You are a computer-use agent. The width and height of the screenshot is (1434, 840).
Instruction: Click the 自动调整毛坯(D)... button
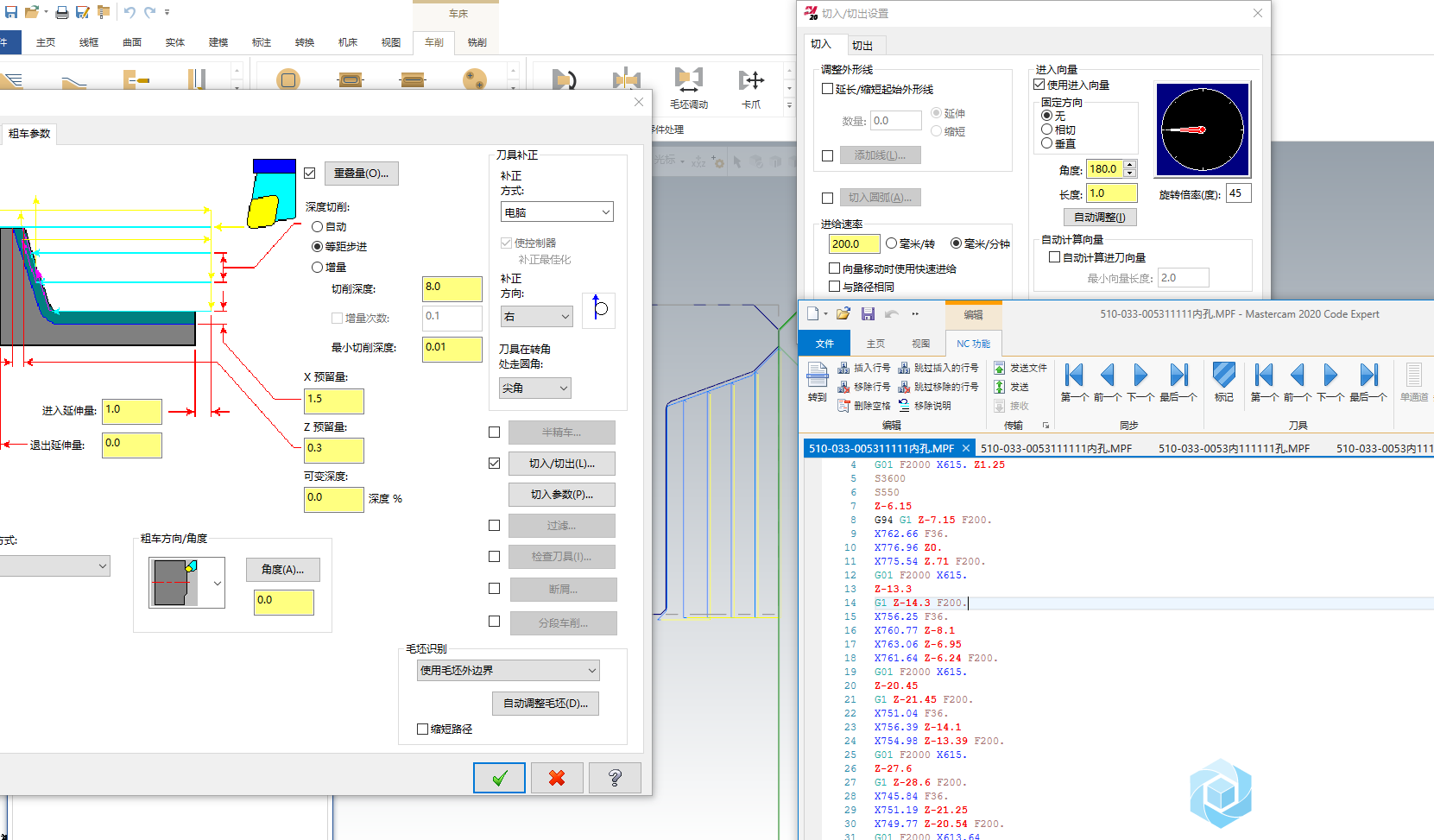(x=546, y=704)
